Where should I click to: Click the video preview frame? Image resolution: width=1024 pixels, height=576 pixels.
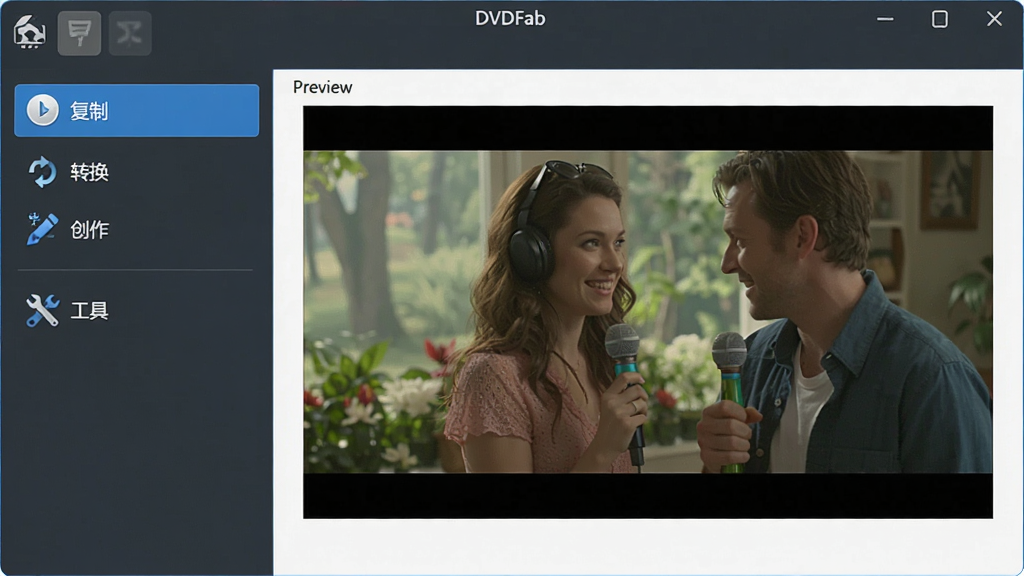(x=648, y=312)
